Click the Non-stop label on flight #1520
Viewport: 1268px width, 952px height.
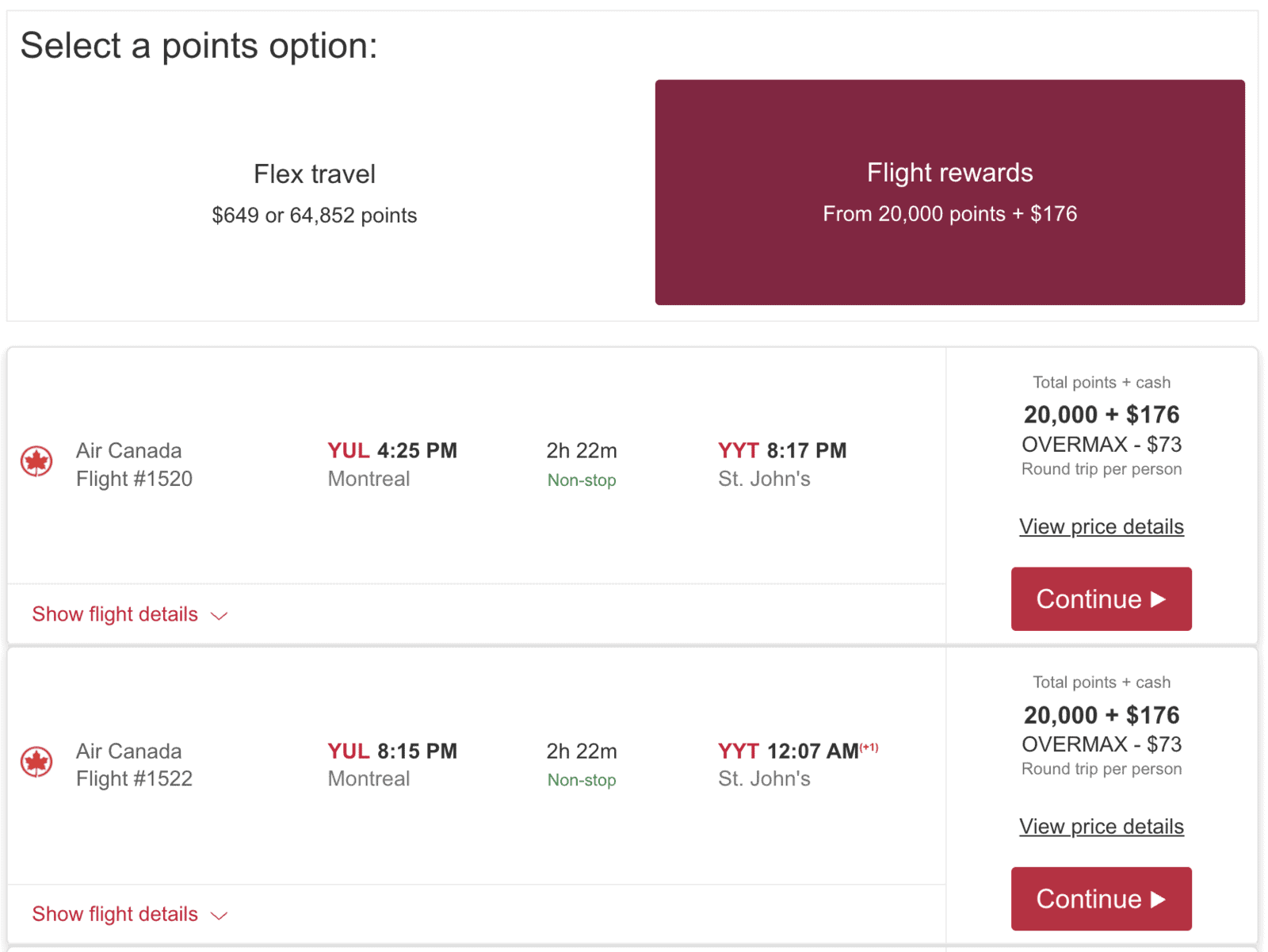point(582,480)
